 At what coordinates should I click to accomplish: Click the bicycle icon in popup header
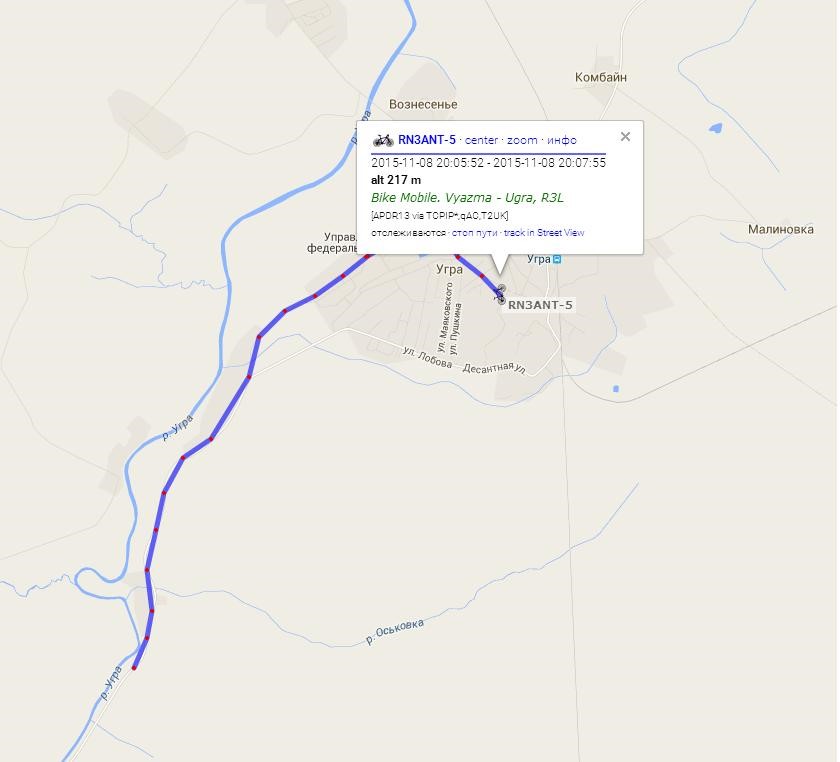pyautogui.click(x=383, y=140)
